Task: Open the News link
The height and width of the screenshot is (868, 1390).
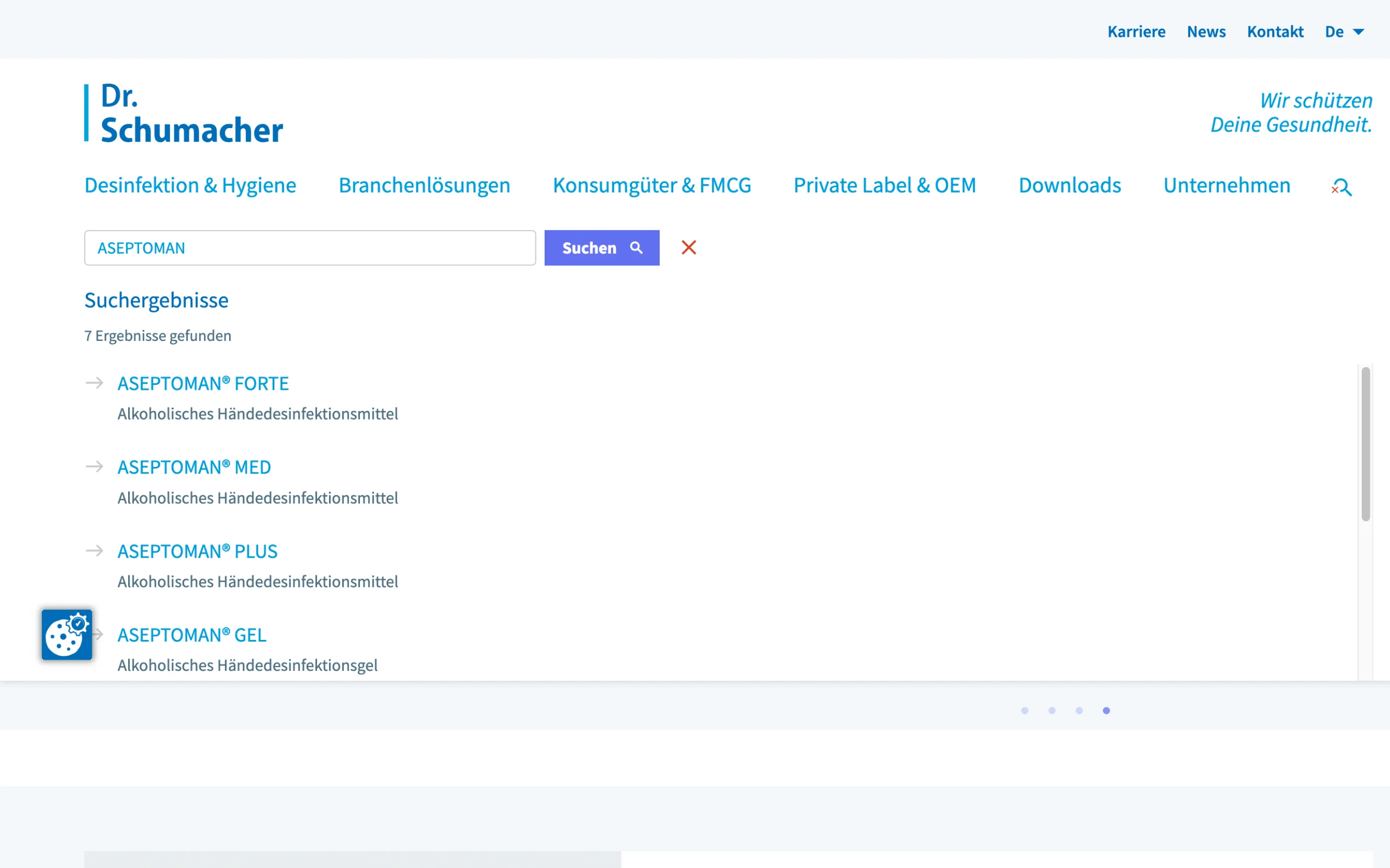Action: click(1206, 31)
